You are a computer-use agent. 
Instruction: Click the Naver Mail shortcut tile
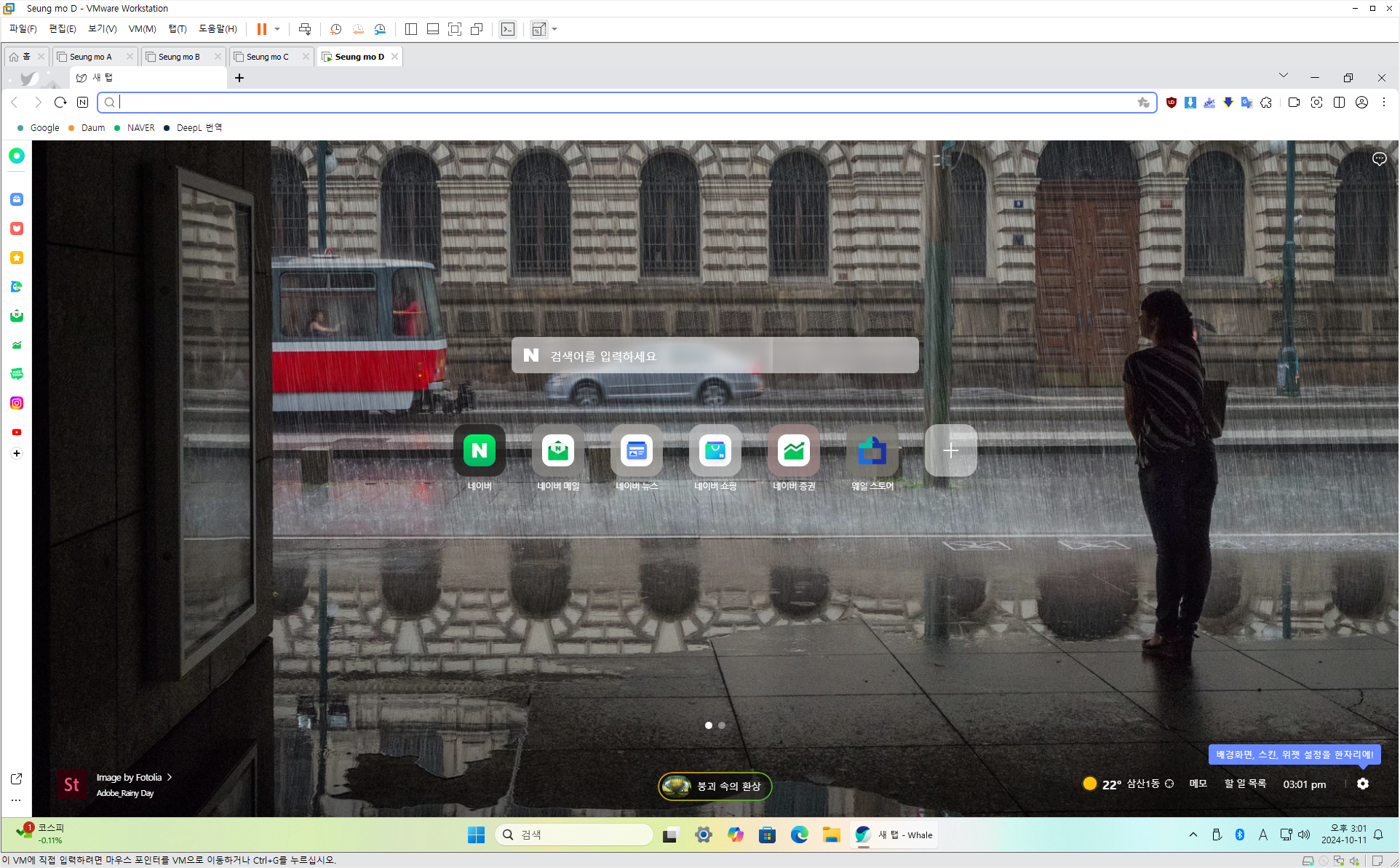tap(558, 451)
